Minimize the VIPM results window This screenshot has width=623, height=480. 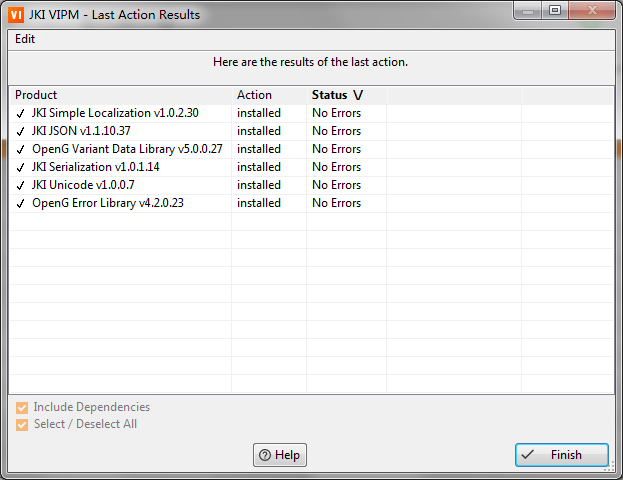(528, 10)
